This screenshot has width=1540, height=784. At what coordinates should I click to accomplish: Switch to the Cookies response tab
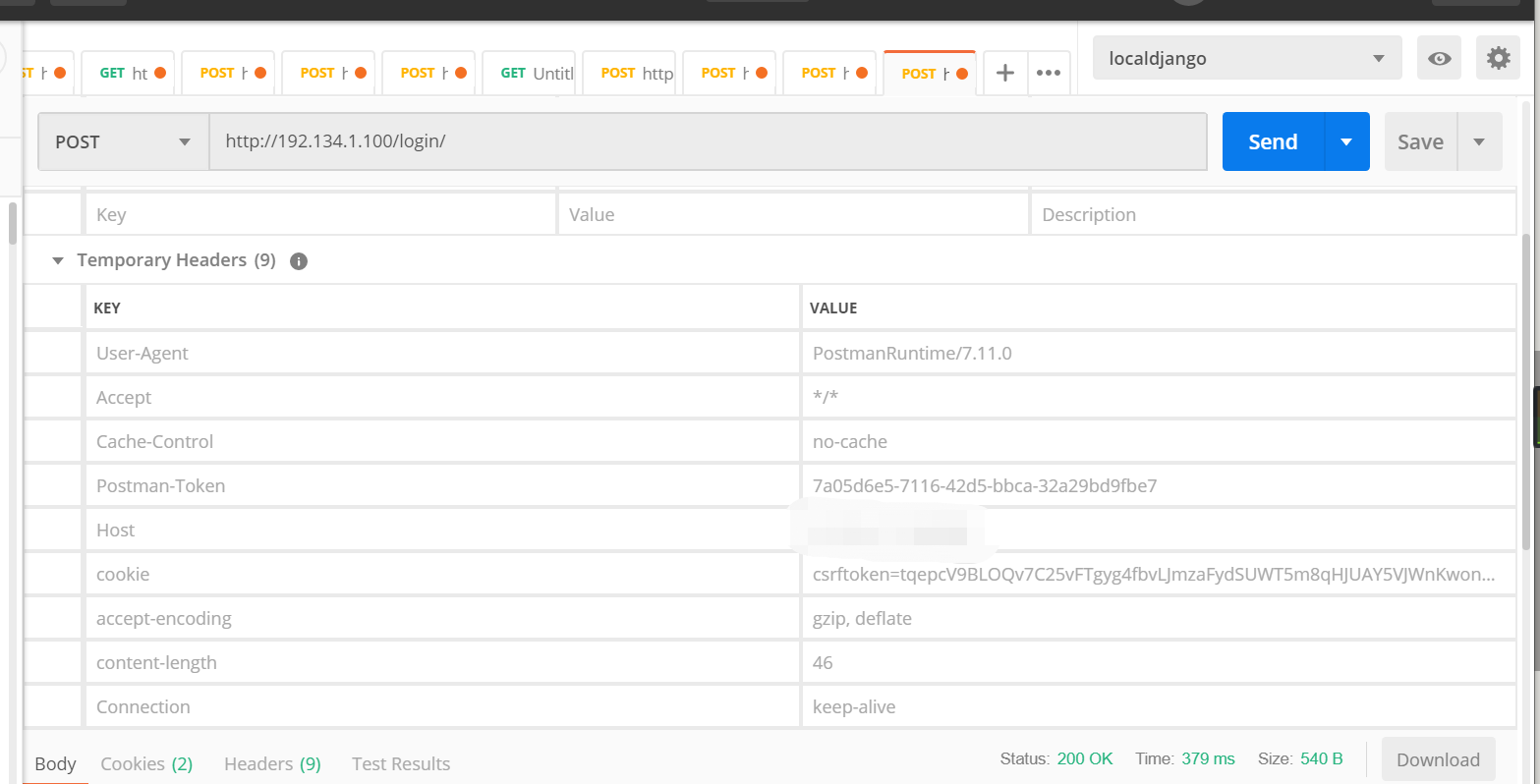point(145,763)
